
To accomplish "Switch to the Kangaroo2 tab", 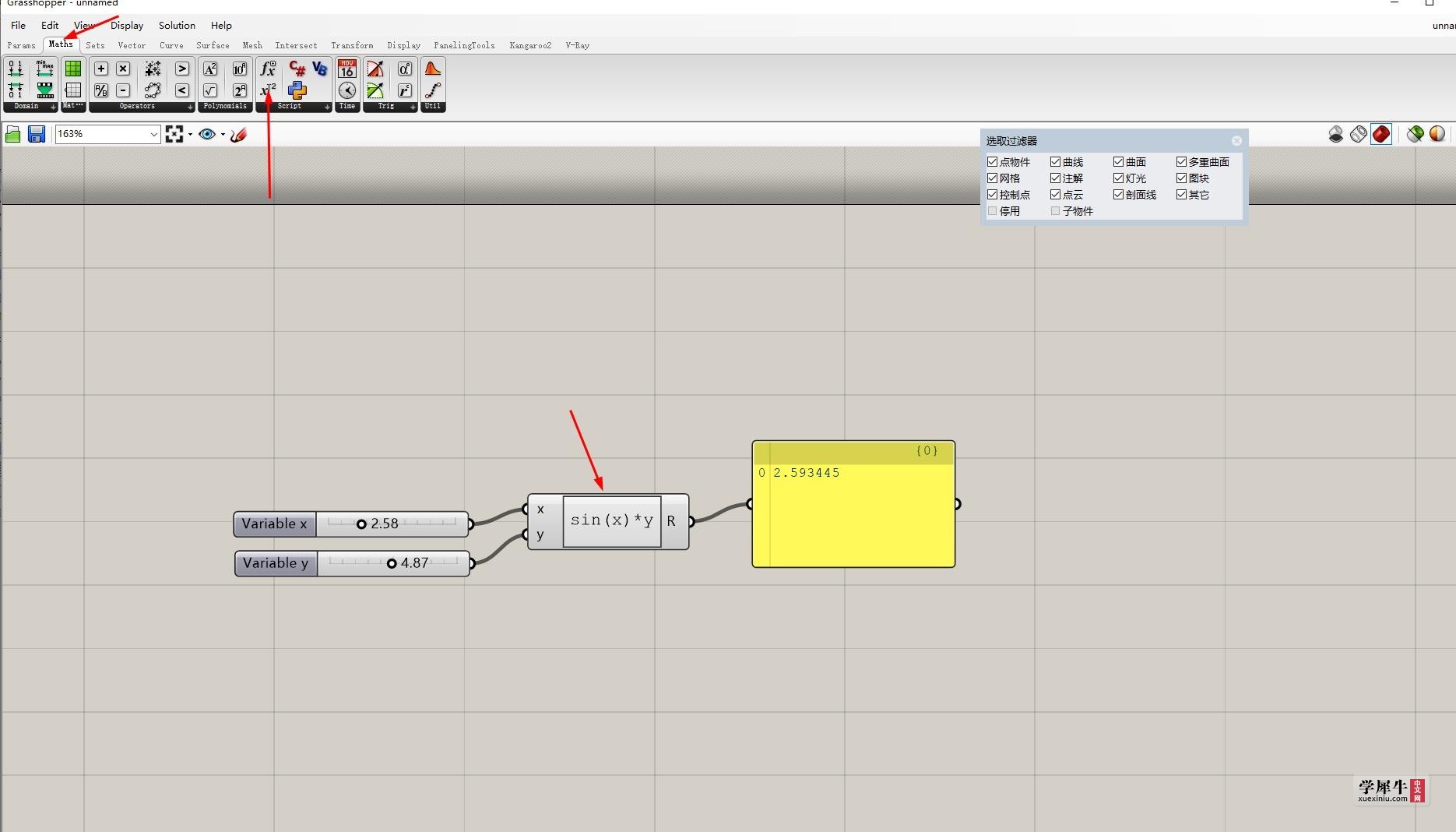I will pyautogui.click(x=530, y=45).
